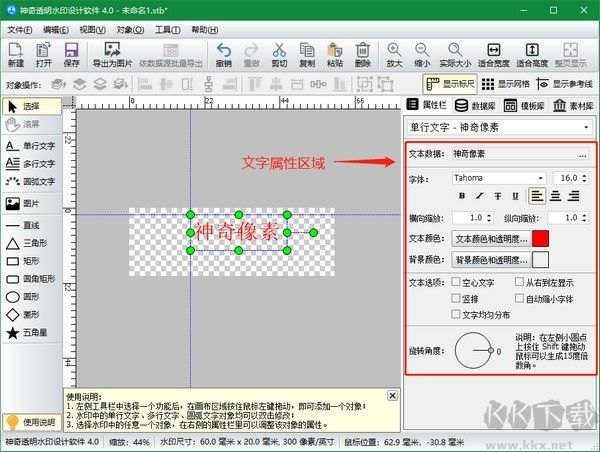Click the 复制 (Copy) icon
Viewport: 600px width, 452px height.
(307, 55)
